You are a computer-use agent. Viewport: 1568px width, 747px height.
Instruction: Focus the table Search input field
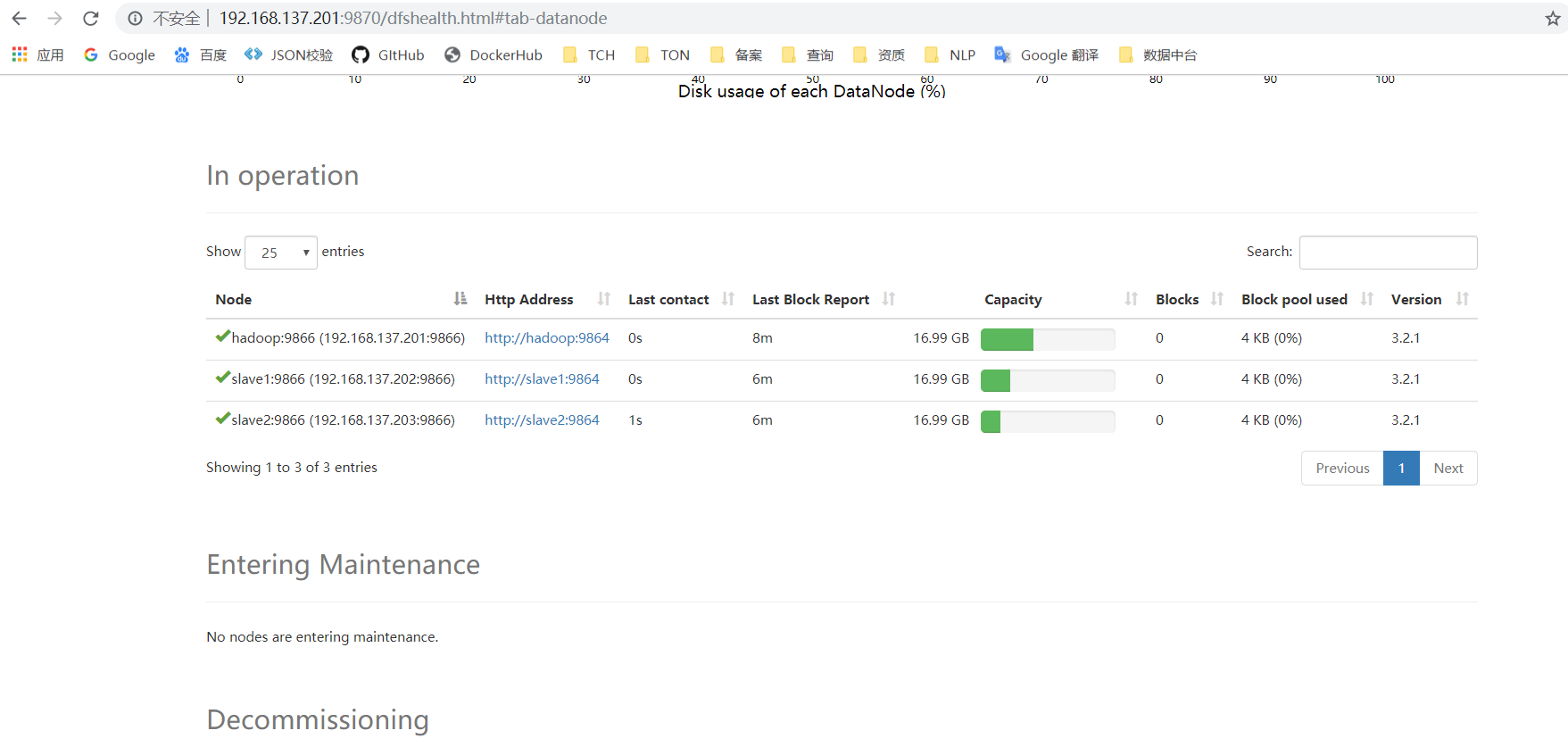(x=1388, y=253)
